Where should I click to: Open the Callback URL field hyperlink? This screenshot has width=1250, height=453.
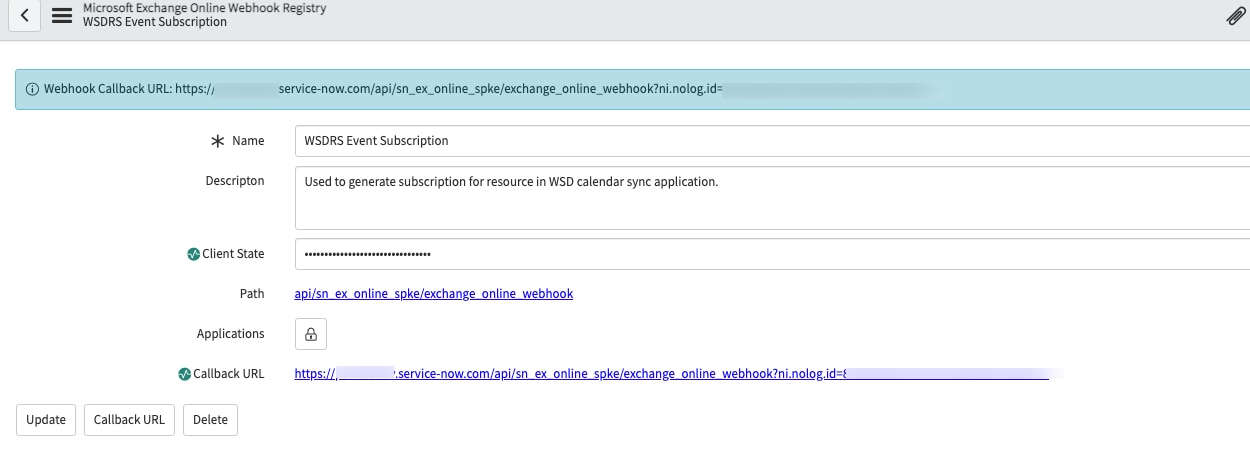pos(671,374)
